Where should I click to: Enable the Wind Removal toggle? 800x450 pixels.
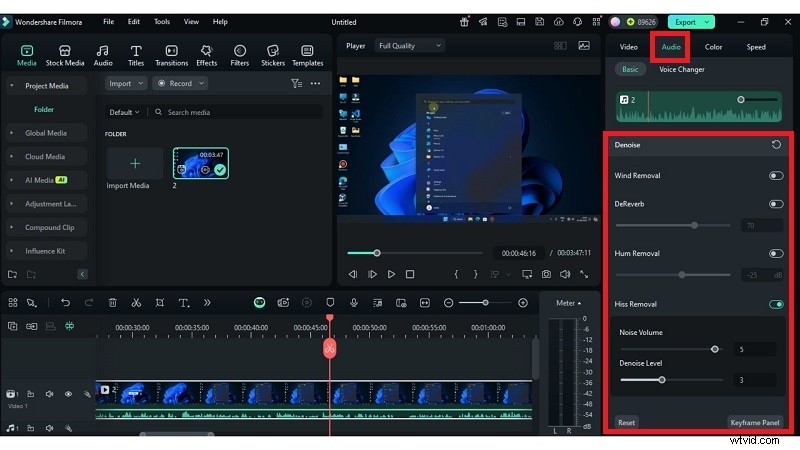pyautogui.click(x=775, y=175)
